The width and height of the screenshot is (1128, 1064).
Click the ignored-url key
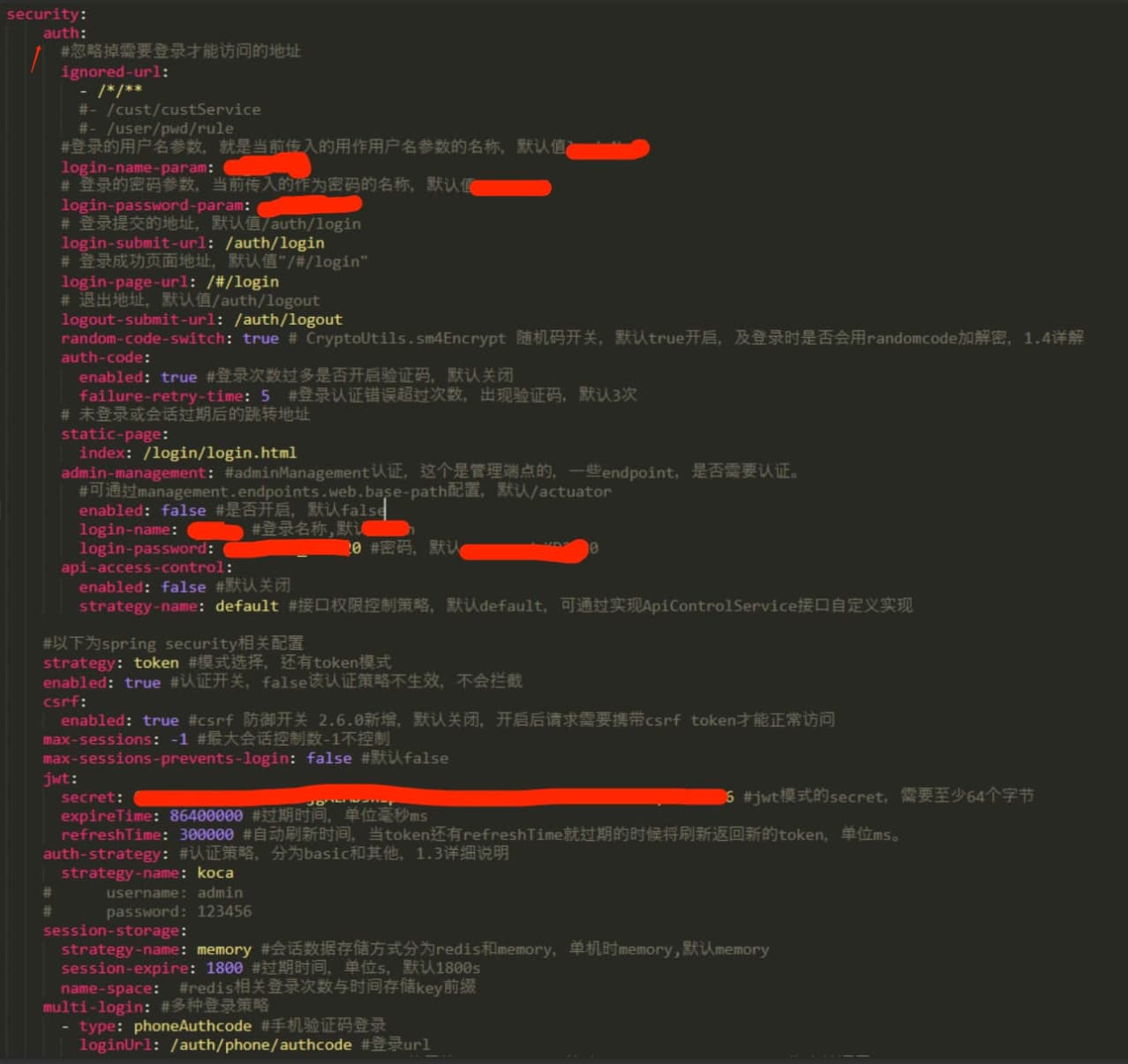pyautogui.click(x=110, y=71)
